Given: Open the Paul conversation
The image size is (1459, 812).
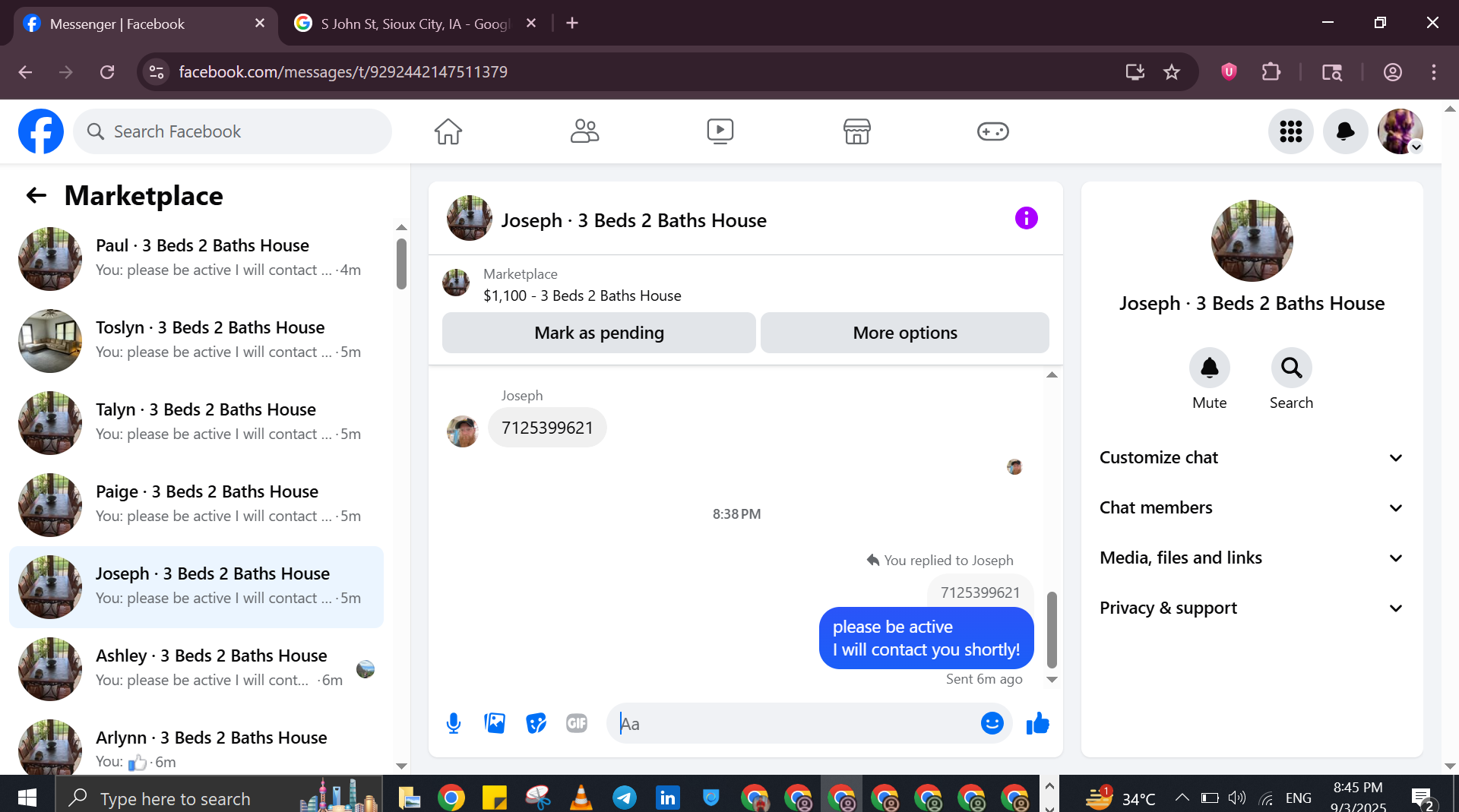Looking at the screenshot, I should point(196,258).
